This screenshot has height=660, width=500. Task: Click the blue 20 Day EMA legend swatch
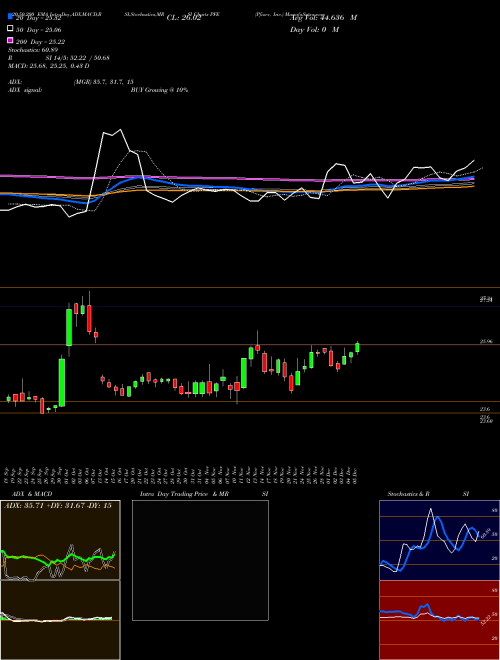pos(10,17)
